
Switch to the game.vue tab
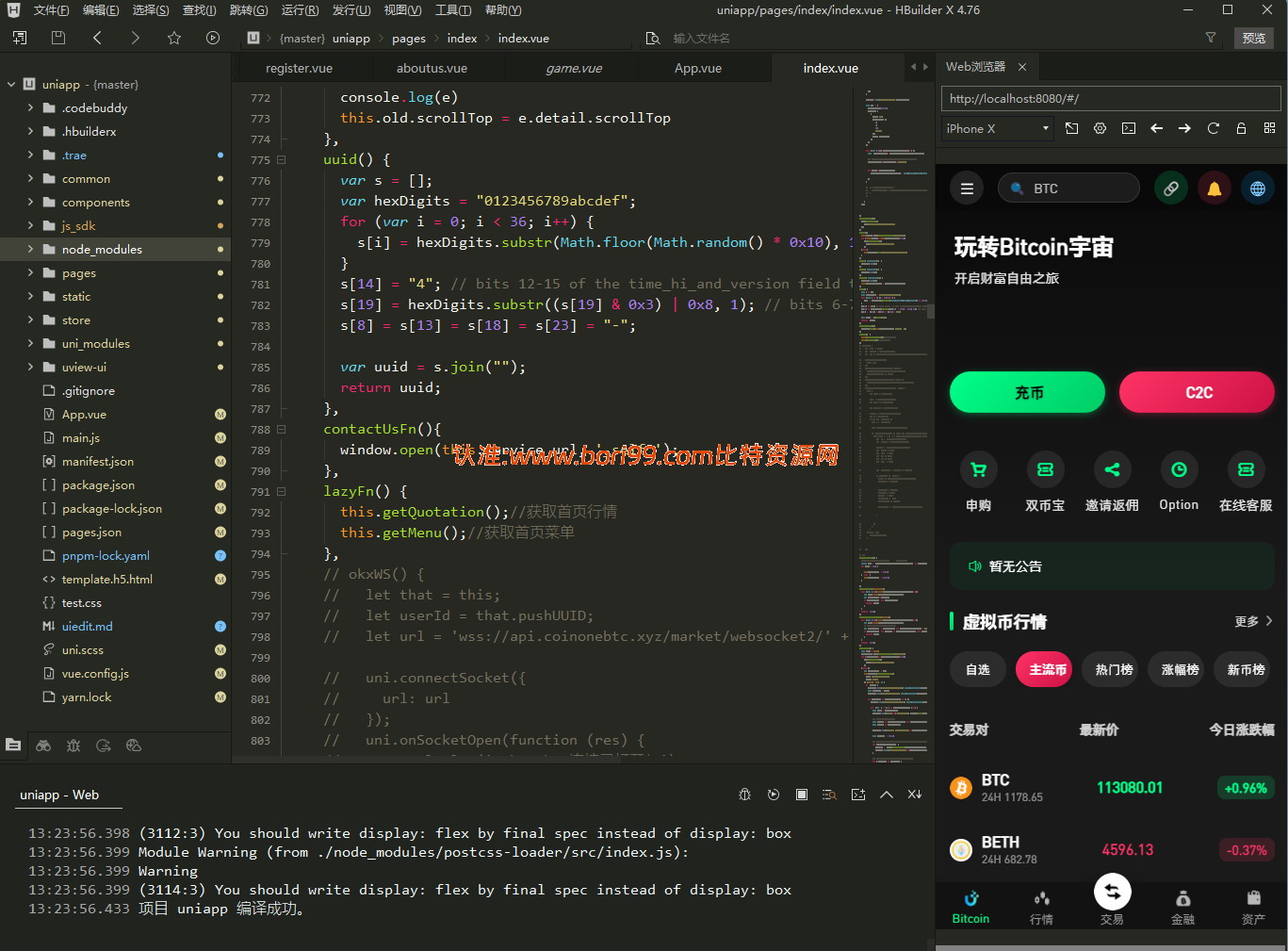coord(573,68)
